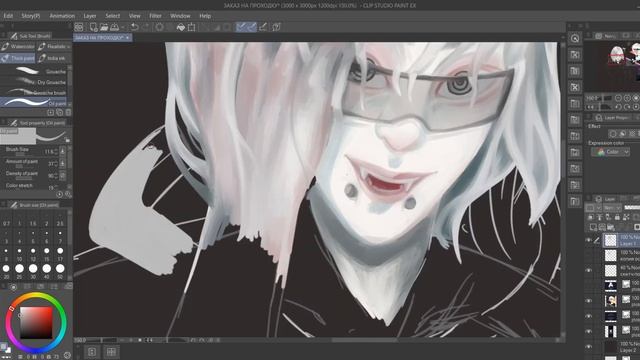This screenshot has height=360, width=640.
Task: Click the Clear layer circle icon
Action: [x=160, y=27]
